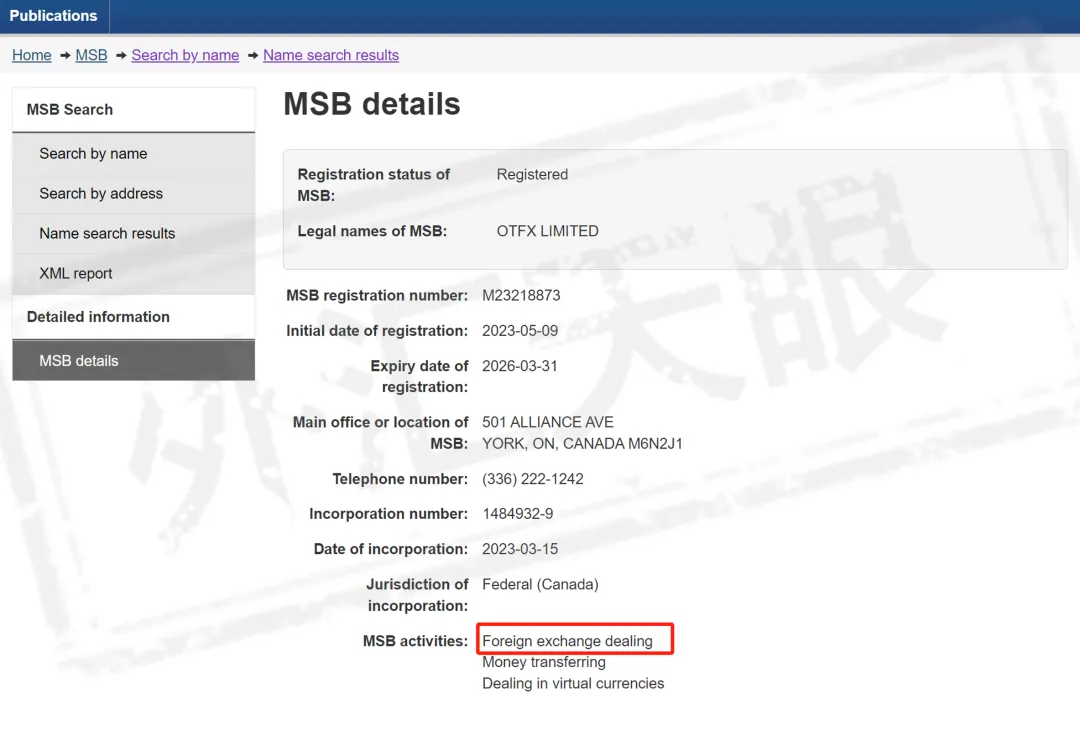Image resolution: width=1080 pixels, height=730 pixels.
Task: Click registration number M23218873
Action: (521, 295)
